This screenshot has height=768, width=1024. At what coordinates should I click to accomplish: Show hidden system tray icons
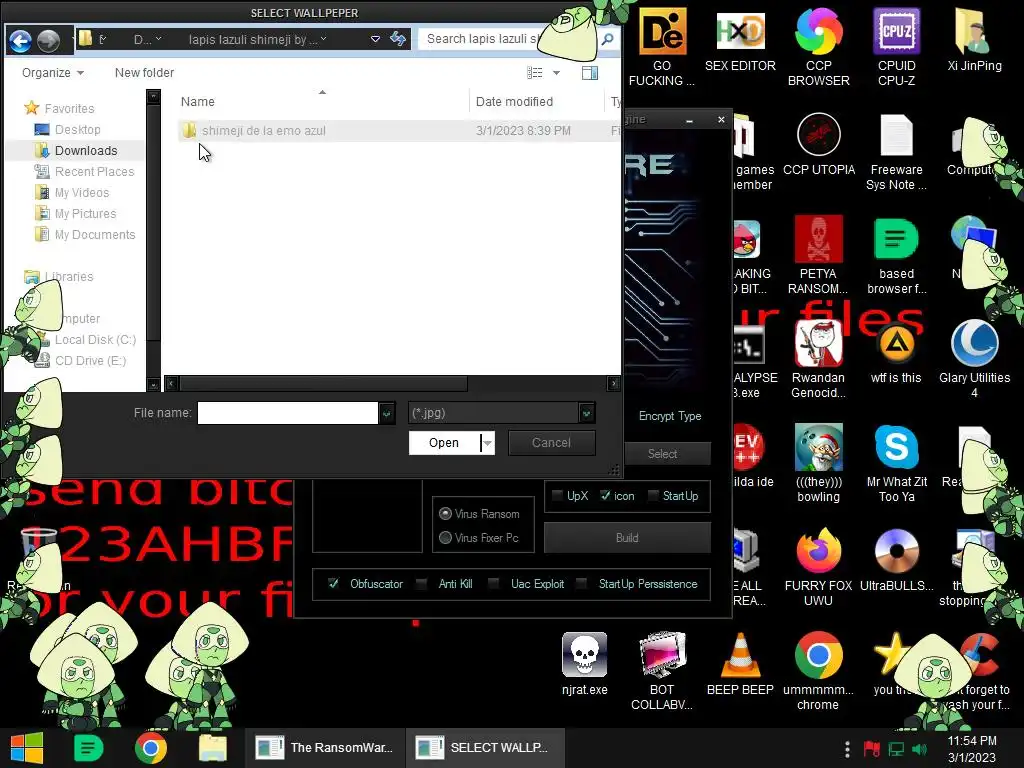click(x=847, y=748)
